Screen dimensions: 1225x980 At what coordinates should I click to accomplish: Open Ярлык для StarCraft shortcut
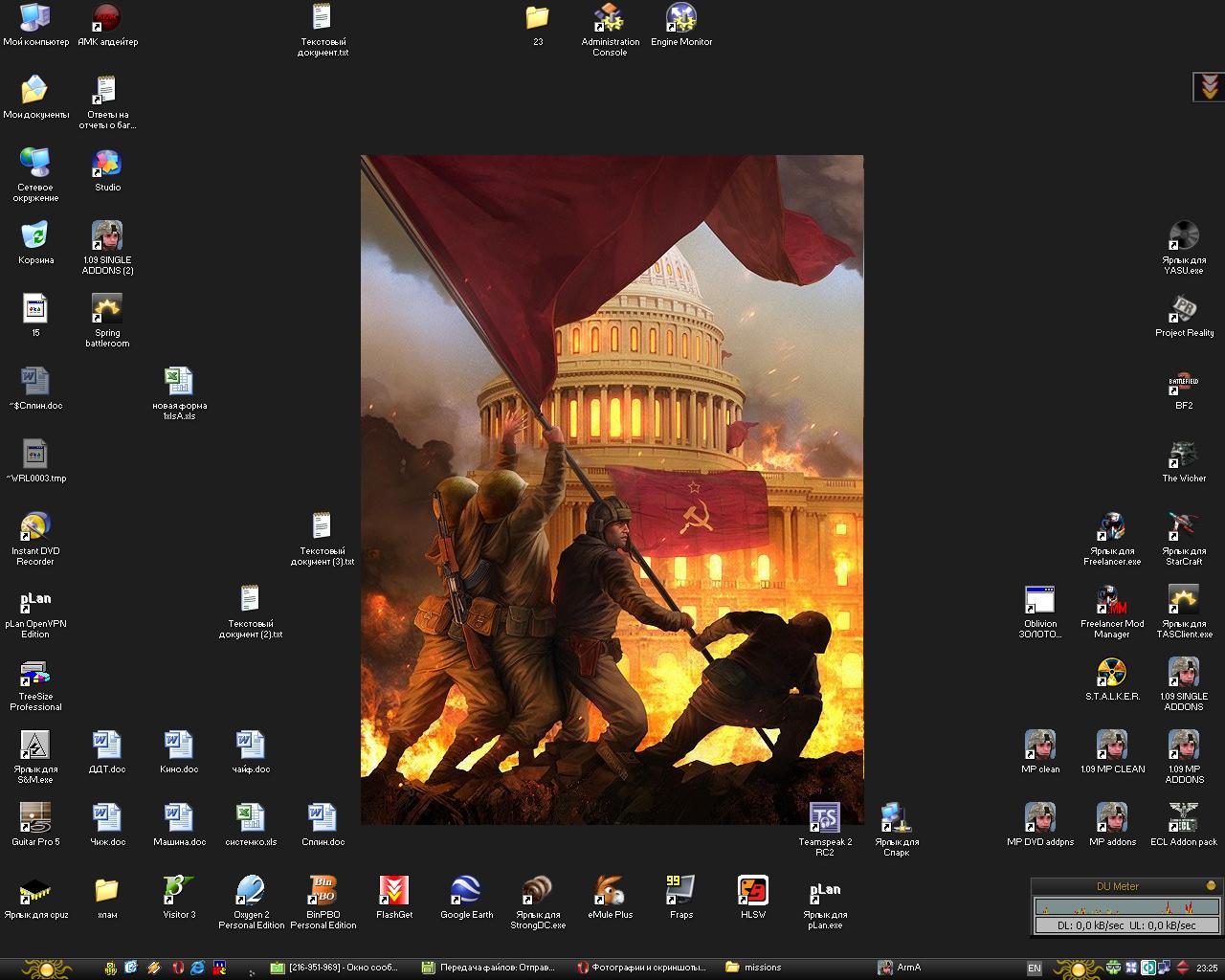[x=1184, y=540]
